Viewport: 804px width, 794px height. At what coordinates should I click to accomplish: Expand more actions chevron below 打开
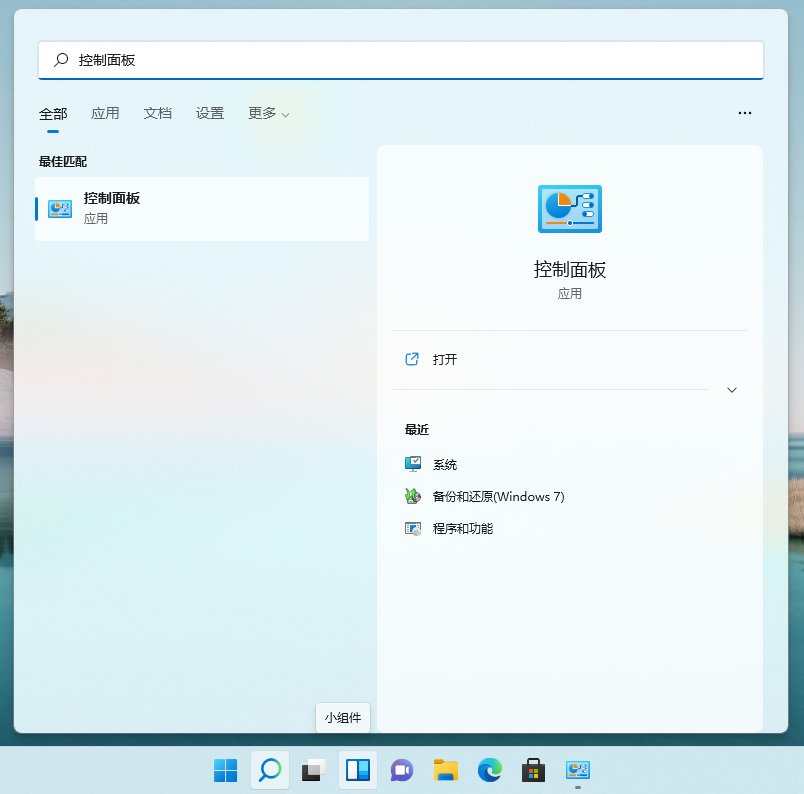point(731,390)
